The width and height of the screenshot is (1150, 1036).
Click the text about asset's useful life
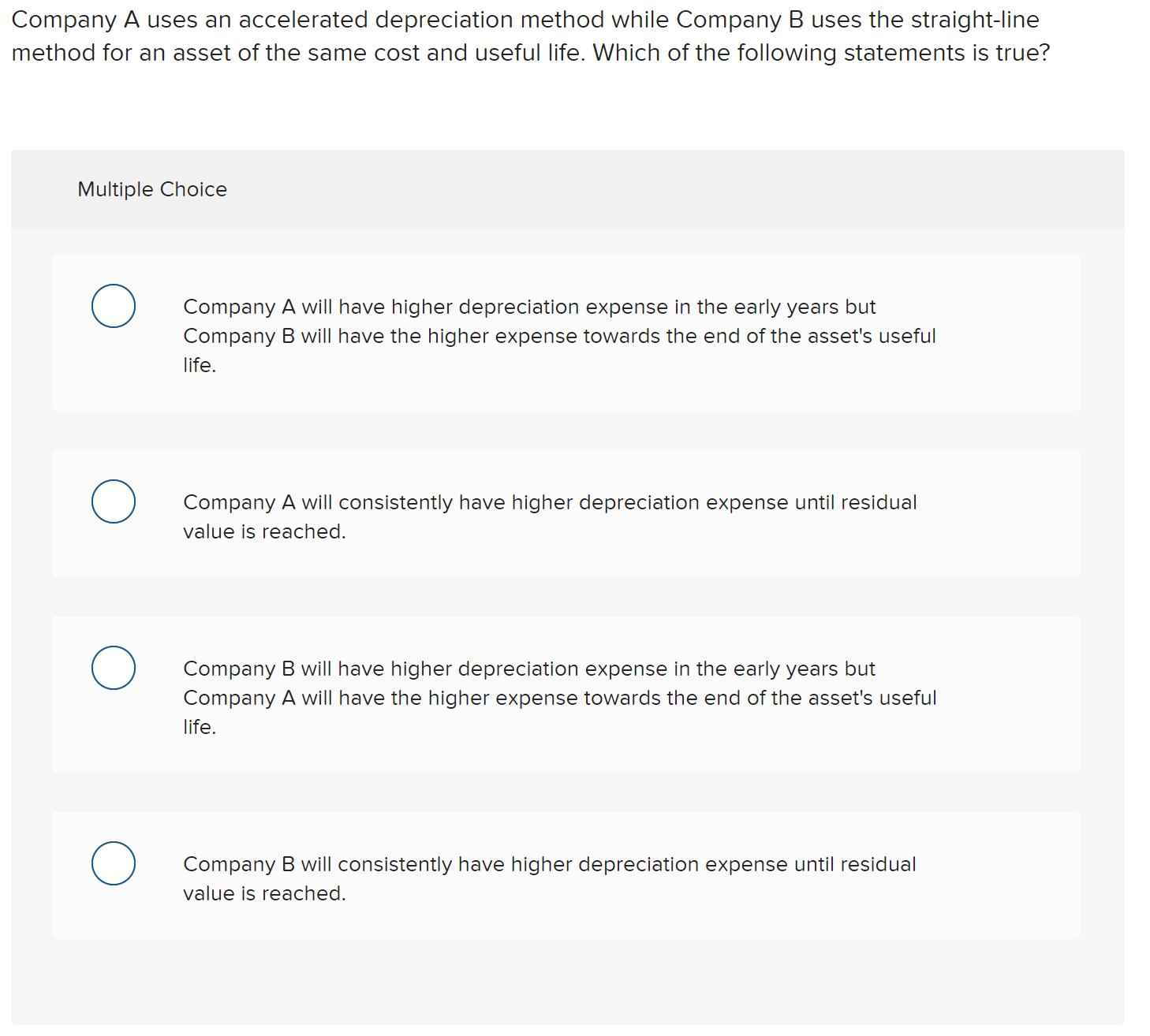tap(558, 336)
